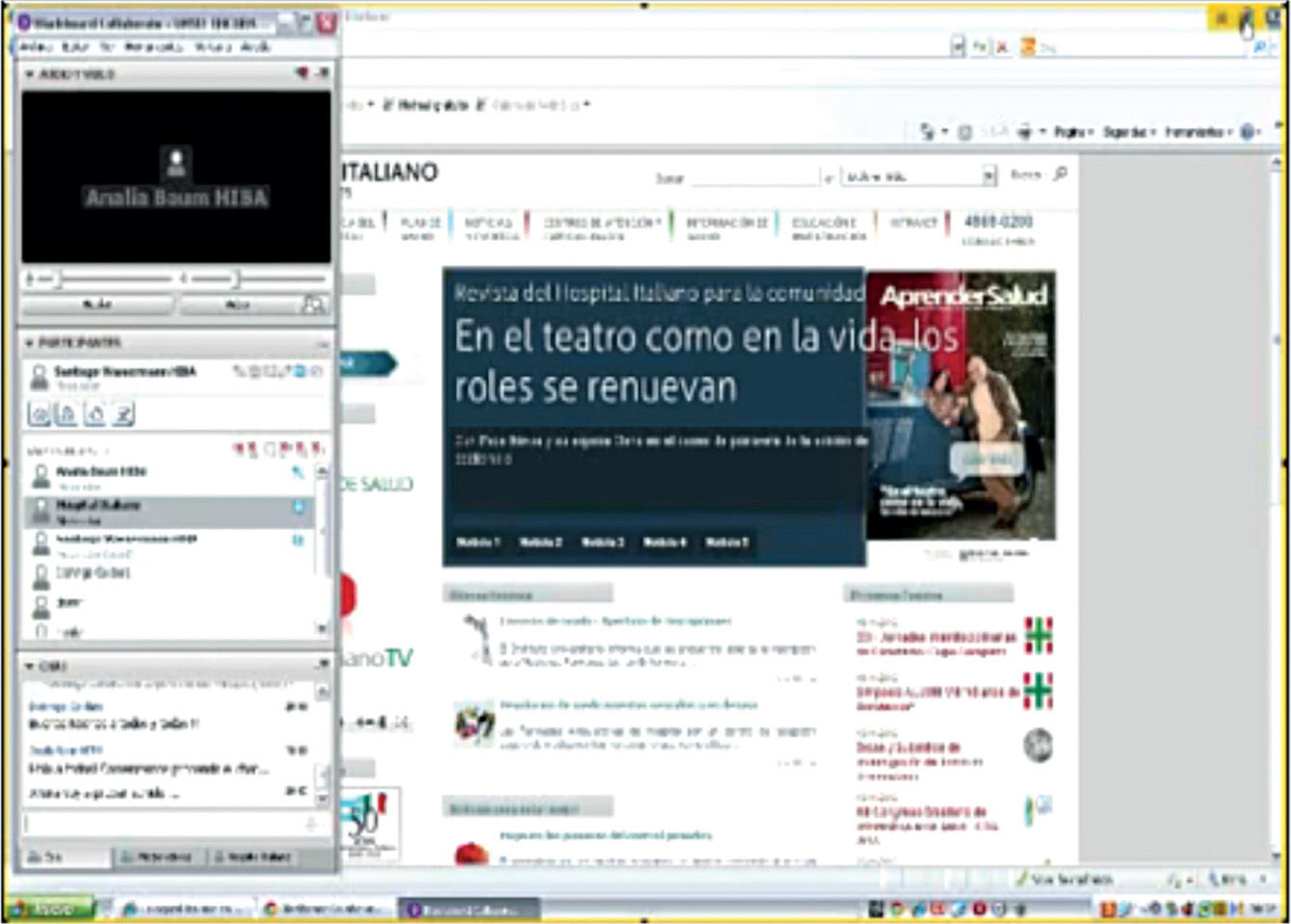Open the site search scope dropdown
The height and width of the screenshot is (924, 1291).
[988, 176]
